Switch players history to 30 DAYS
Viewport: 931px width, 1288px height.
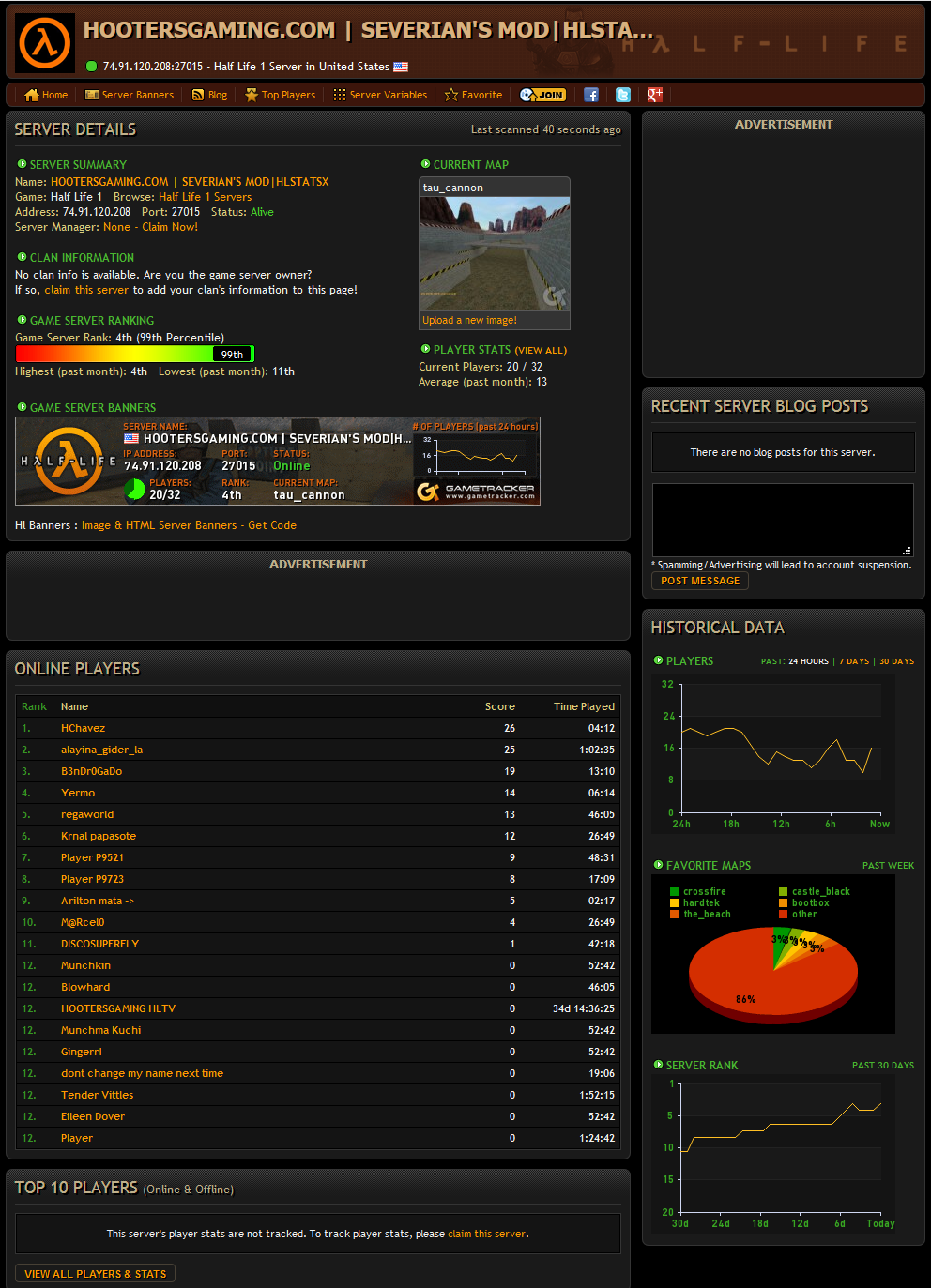pos(896,661)
